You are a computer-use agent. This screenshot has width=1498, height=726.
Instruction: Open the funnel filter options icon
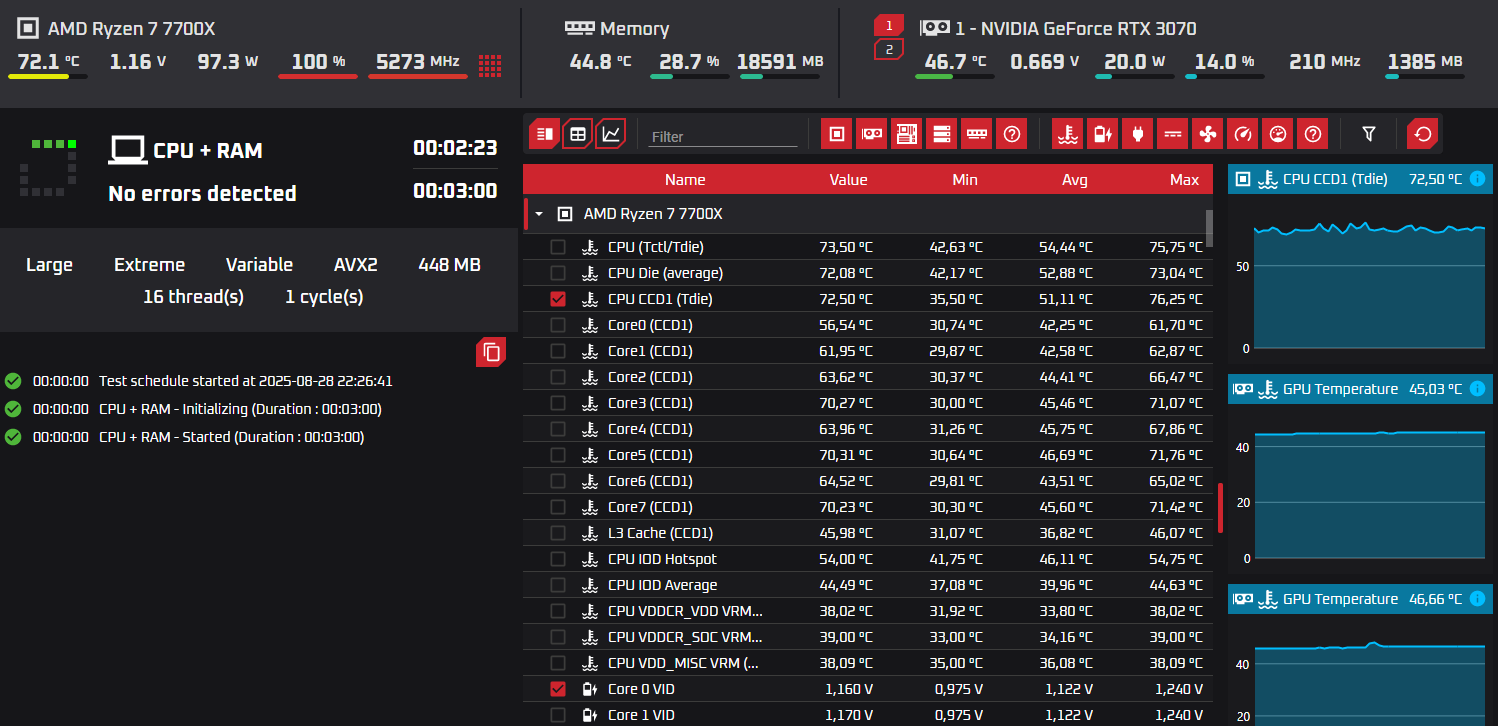click(x=1369, y=133)
